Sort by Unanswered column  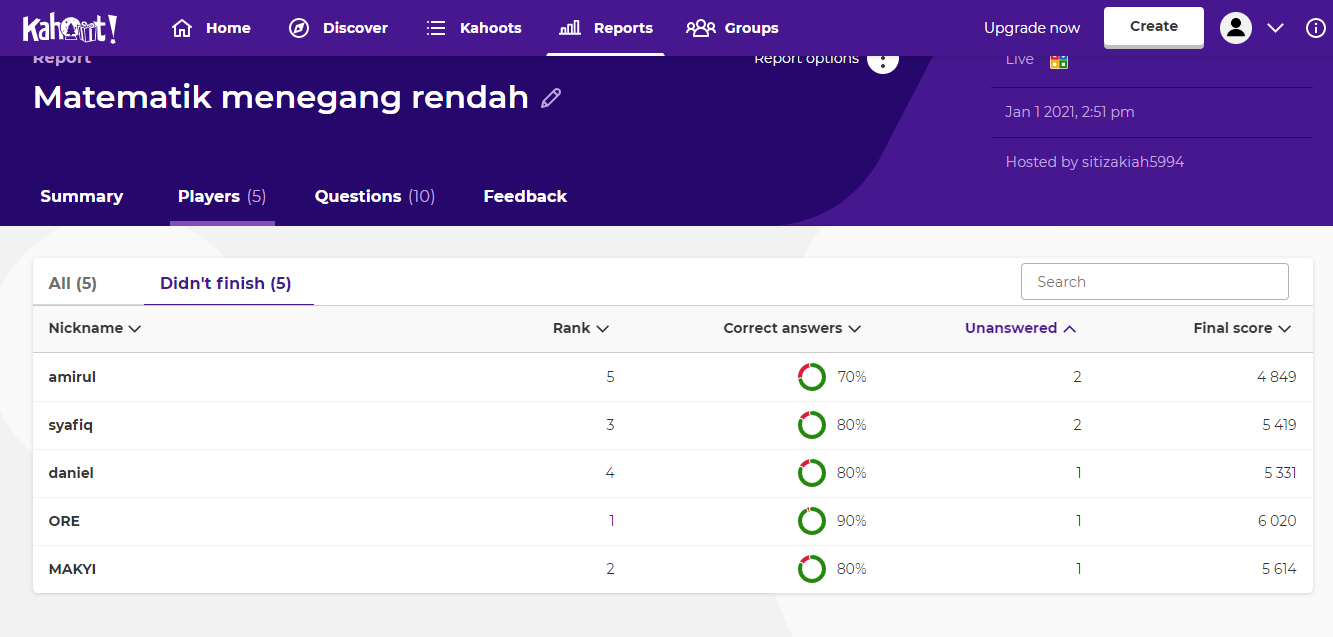coord(1021,328)
